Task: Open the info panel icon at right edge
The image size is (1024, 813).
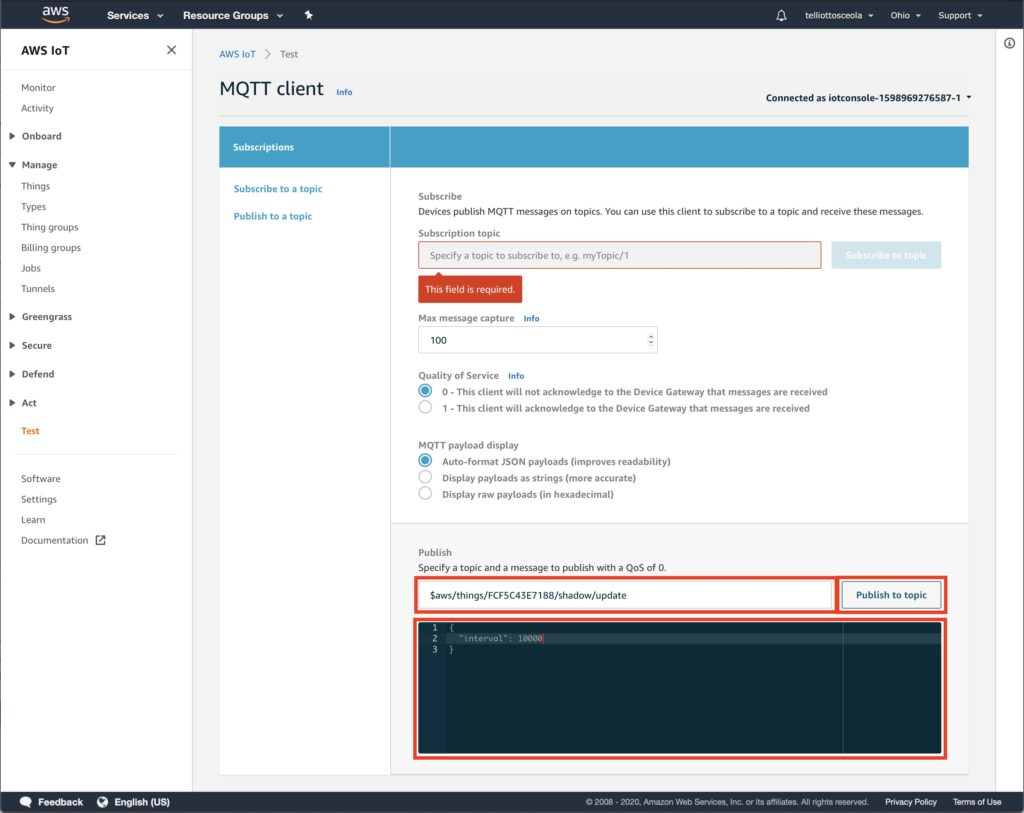Action: point(1009,43)
